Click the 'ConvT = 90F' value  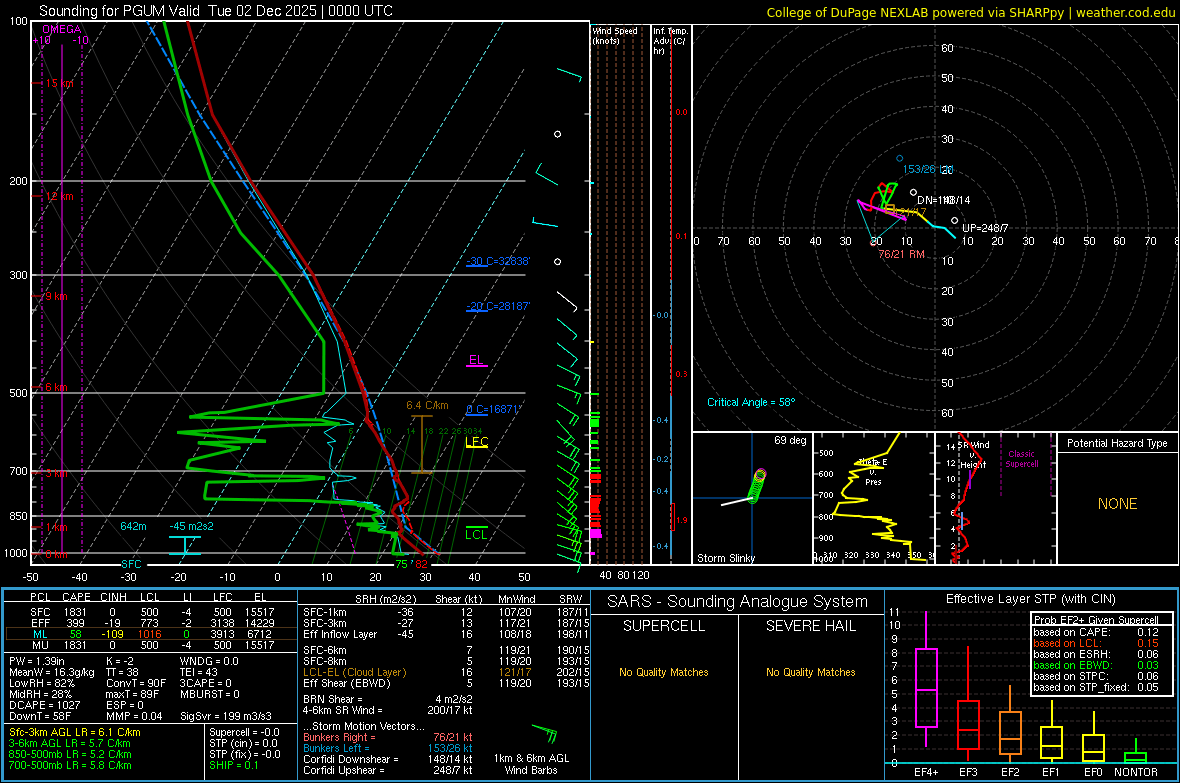click(x=136, y=683)
